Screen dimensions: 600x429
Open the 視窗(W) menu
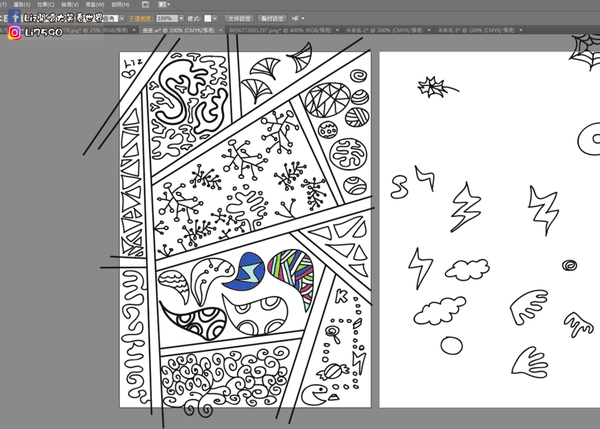(x=98, y=5)
